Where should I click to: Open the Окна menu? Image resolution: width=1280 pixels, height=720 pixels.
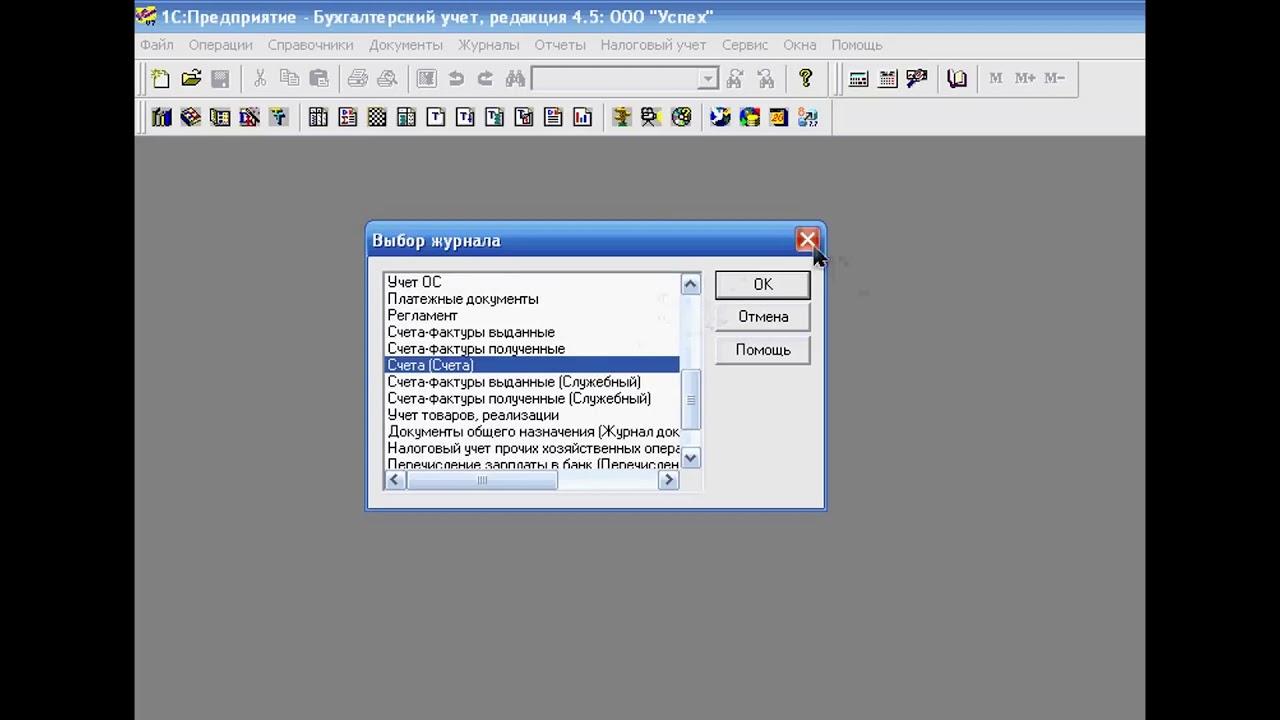[800, 45]
